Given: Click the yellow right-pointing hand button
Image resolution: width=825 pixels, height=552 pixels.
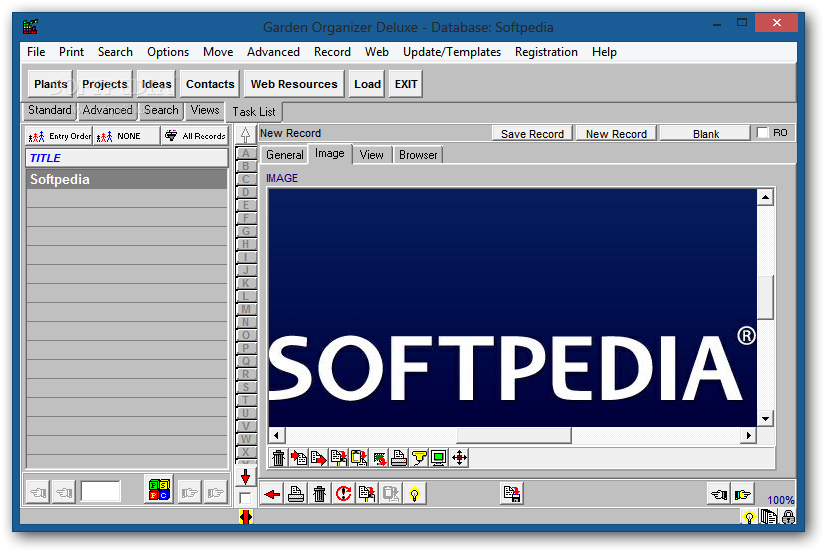Looking at the screenshot, I should pos(742,494).
